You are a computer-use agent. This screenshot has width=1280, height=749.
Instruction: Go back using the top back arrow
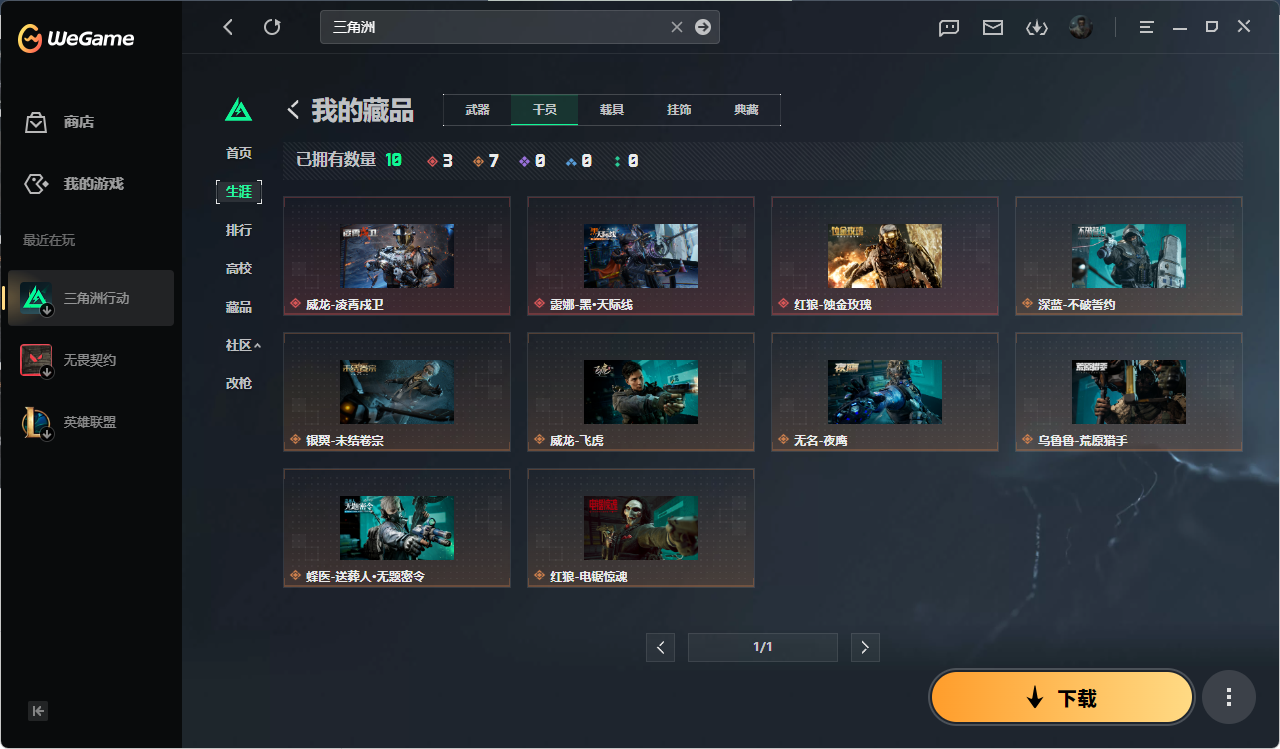(228, 27)
